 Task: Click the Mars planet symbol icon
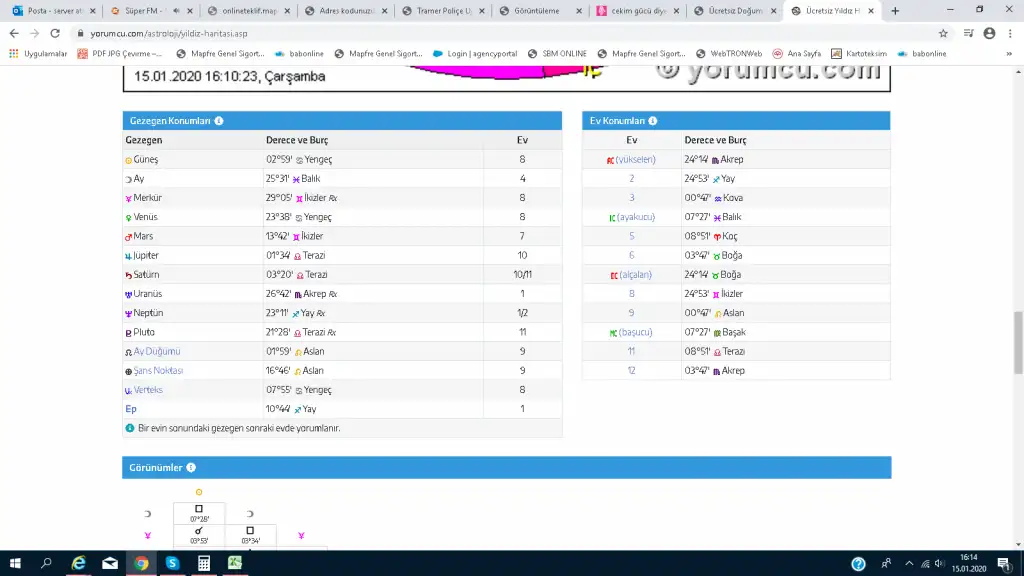click(128, 236)
